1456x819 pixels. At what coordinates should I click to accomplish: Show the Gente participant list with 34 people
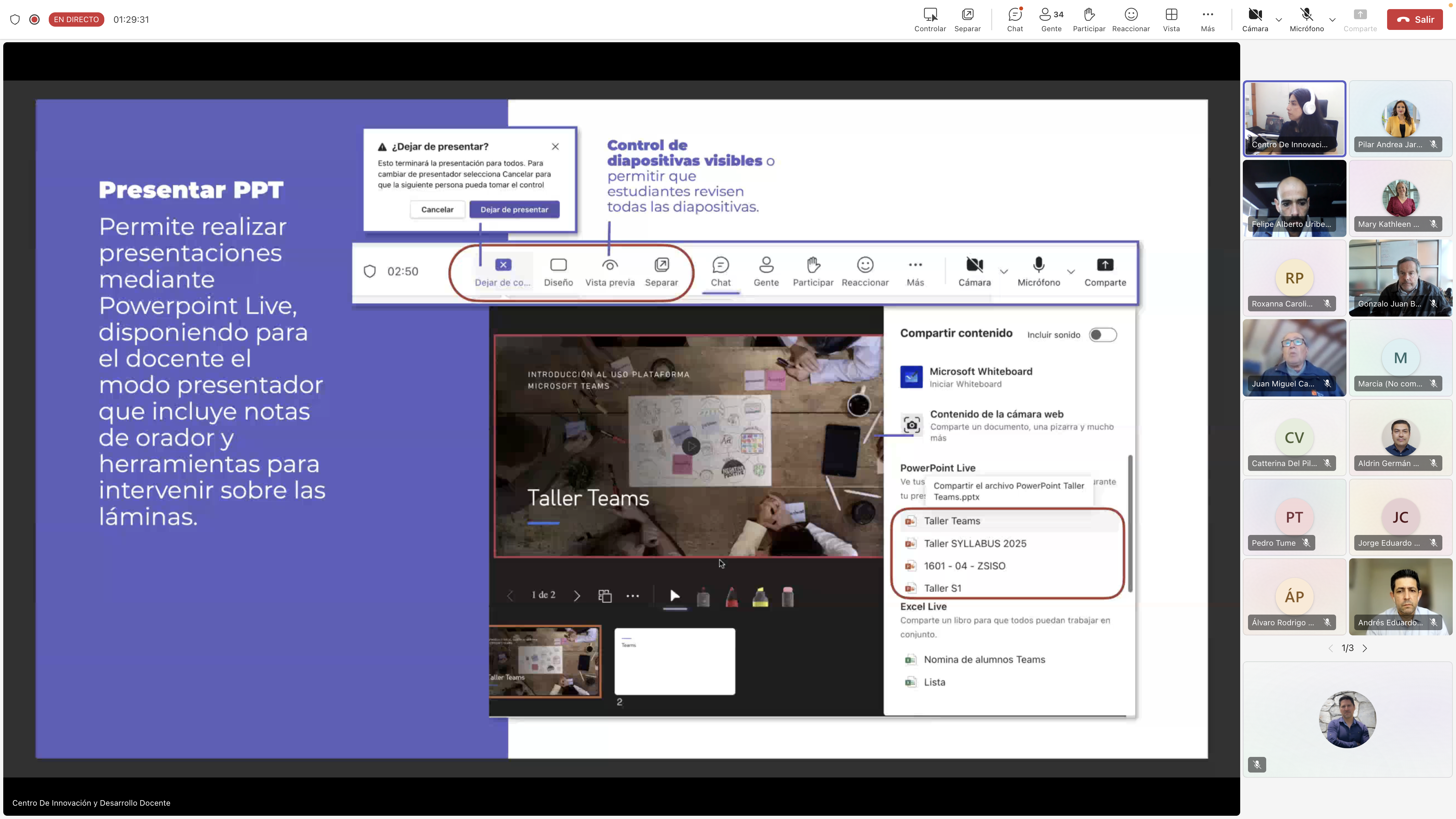coord(1051,19)
